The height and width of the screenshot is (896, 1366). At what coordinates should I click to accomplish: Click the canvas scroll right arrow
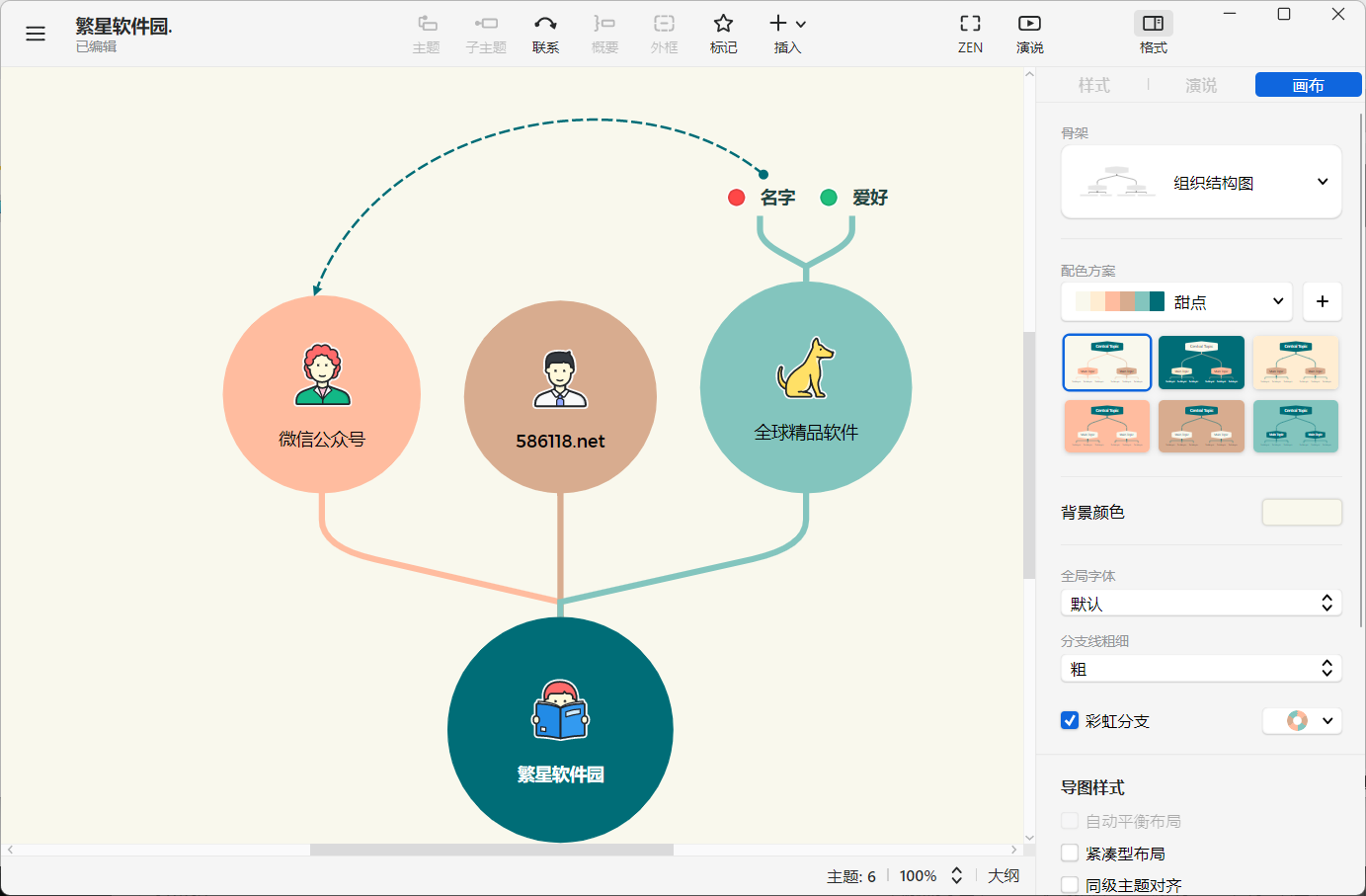1014,850
